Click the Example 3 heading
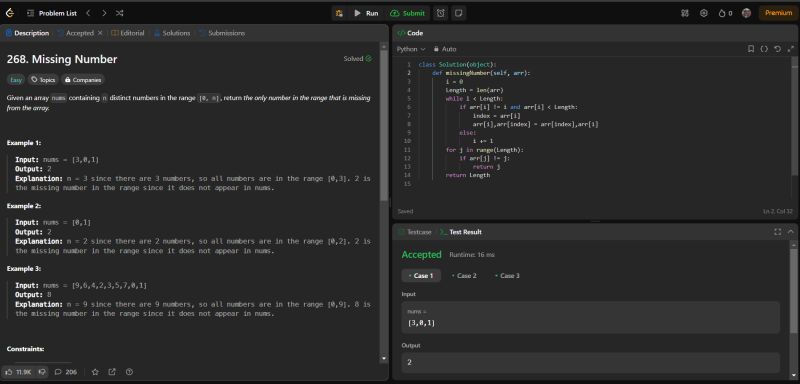800x384 pixels. (23, 269)
